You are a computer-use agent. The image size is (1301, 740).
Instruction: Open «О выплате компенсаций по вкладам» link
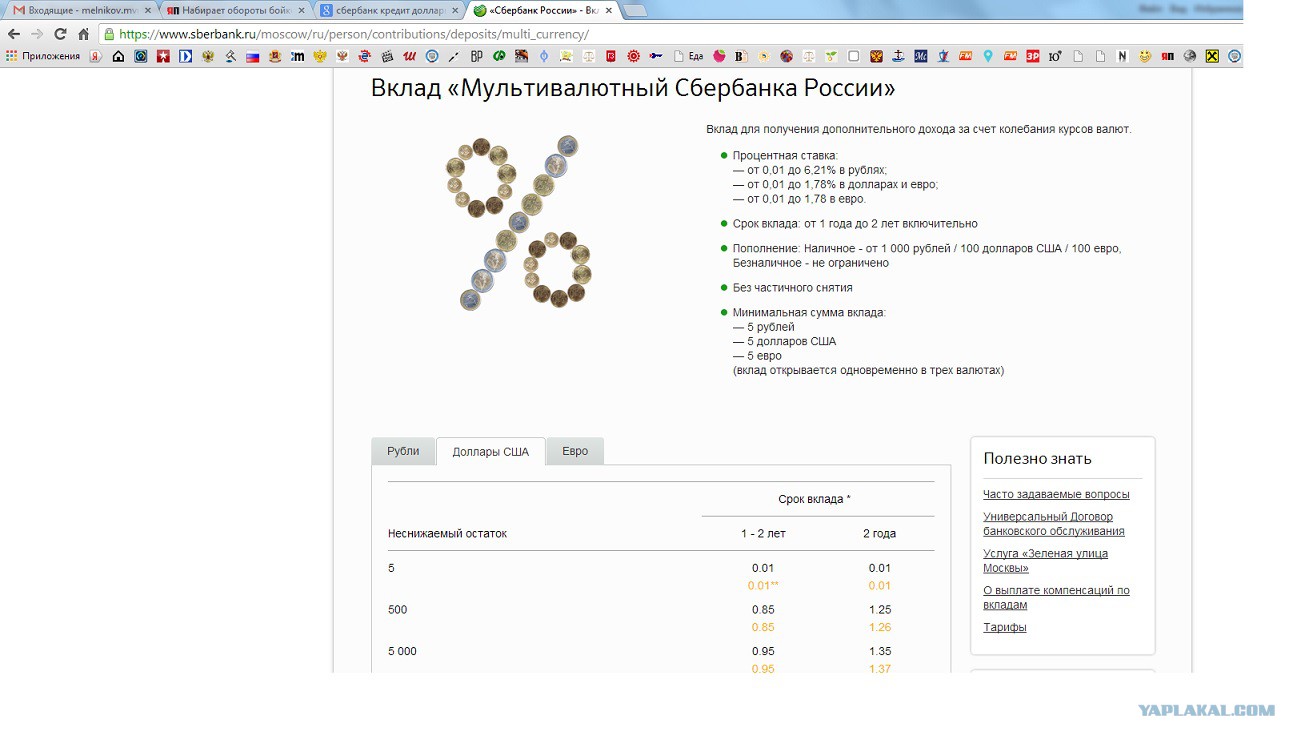click(1056, 598)
